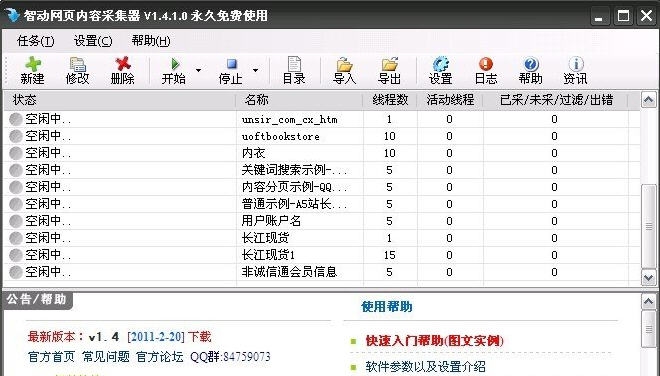
Task: Select the 长江现货1 task name
Action: click(x=268, y=255)
